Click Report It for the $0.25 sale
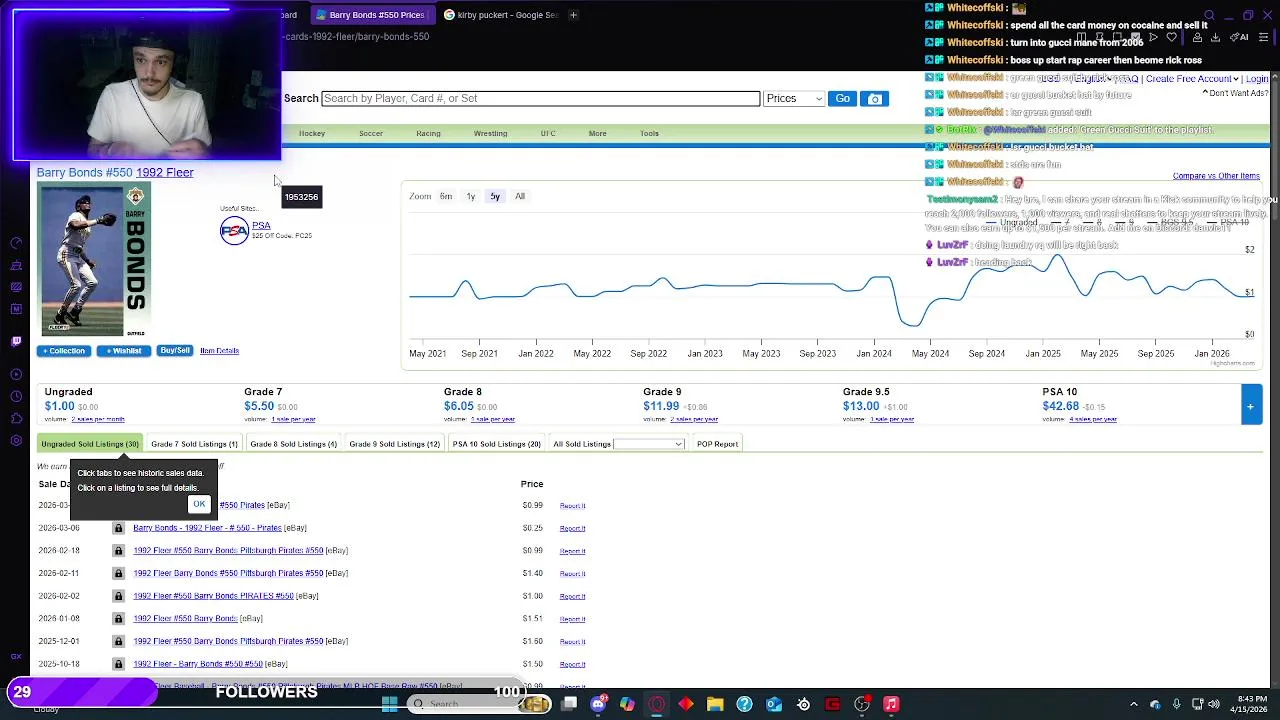The image size is (1280, 720). (572, 528)
